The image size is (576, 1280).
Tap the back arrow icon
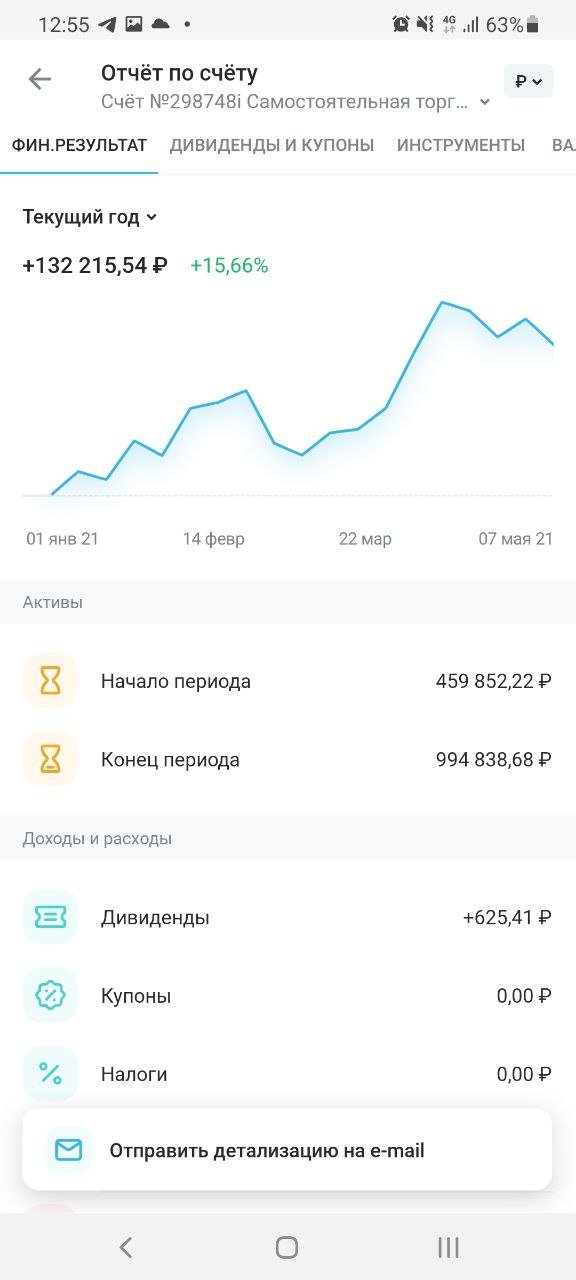tap(39, 80)
